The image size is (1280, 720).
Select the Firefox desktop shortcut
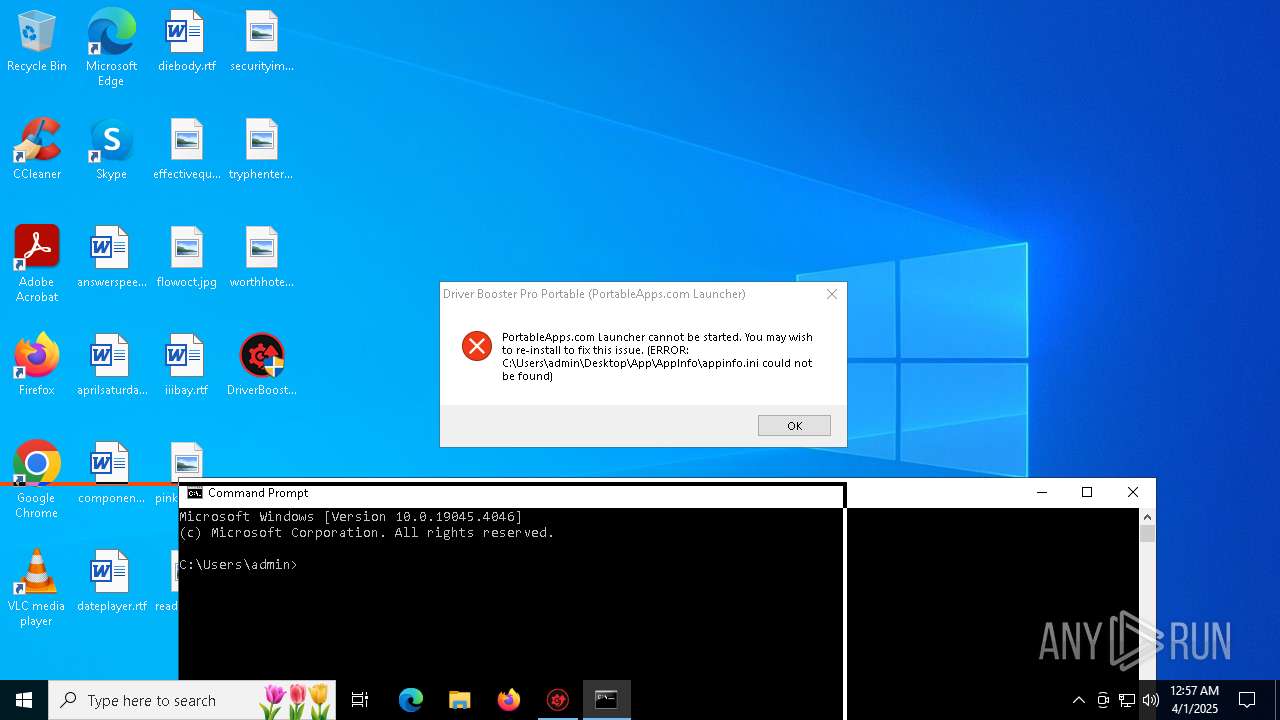(37, 365)
